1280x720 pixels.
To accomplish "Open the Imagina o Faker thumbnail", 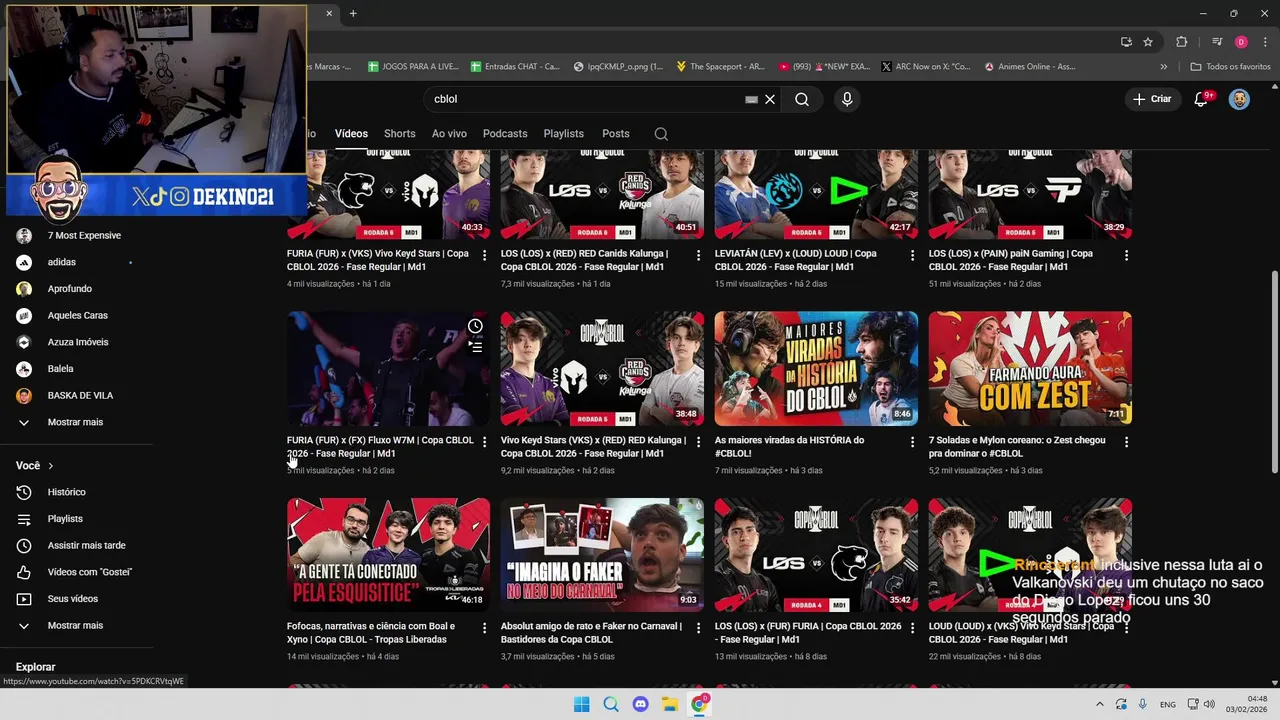I will (602, 555).
